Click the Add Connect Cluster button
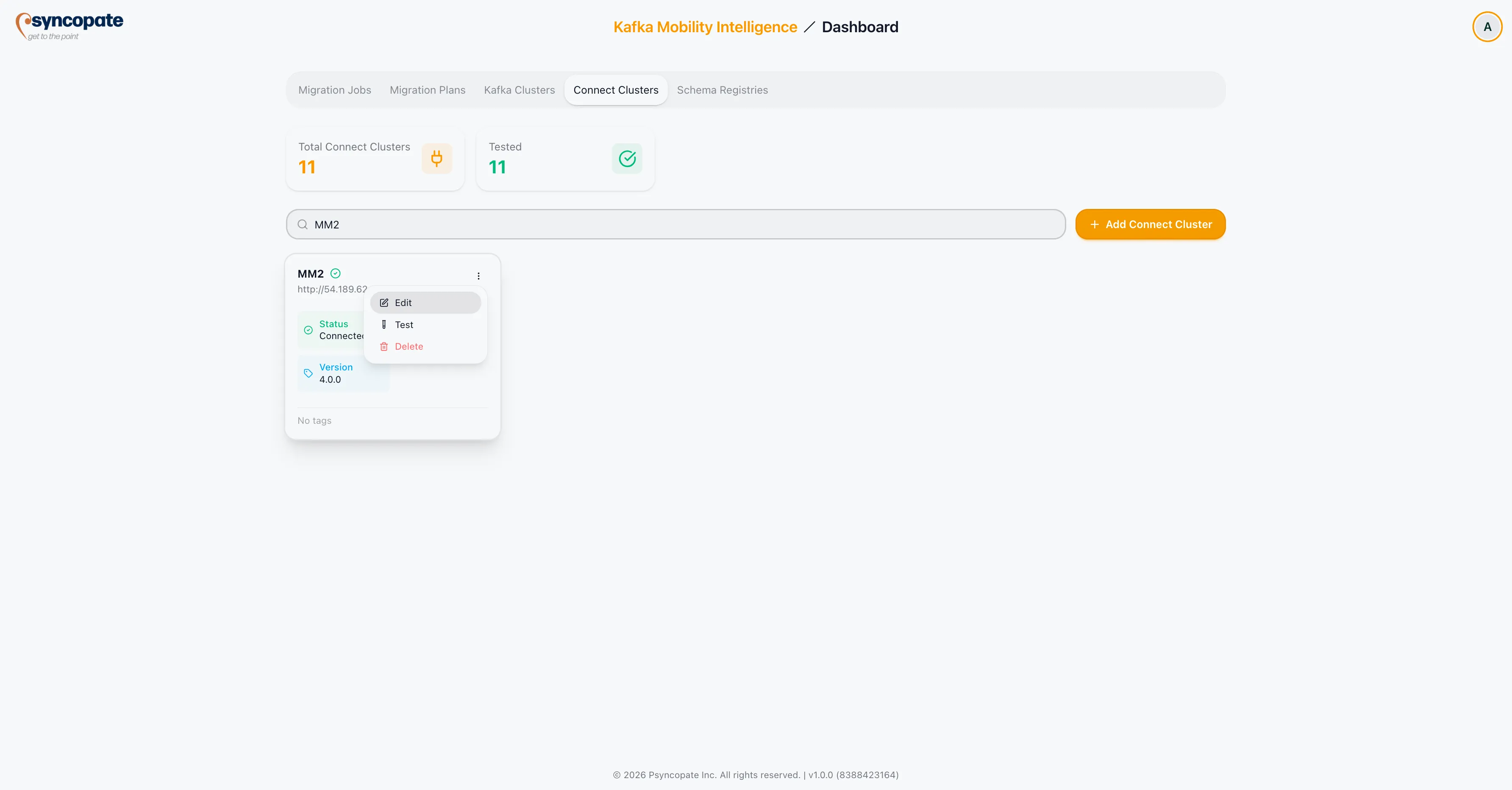This screenshot has height=790, width=1512. pos(1150,224)
